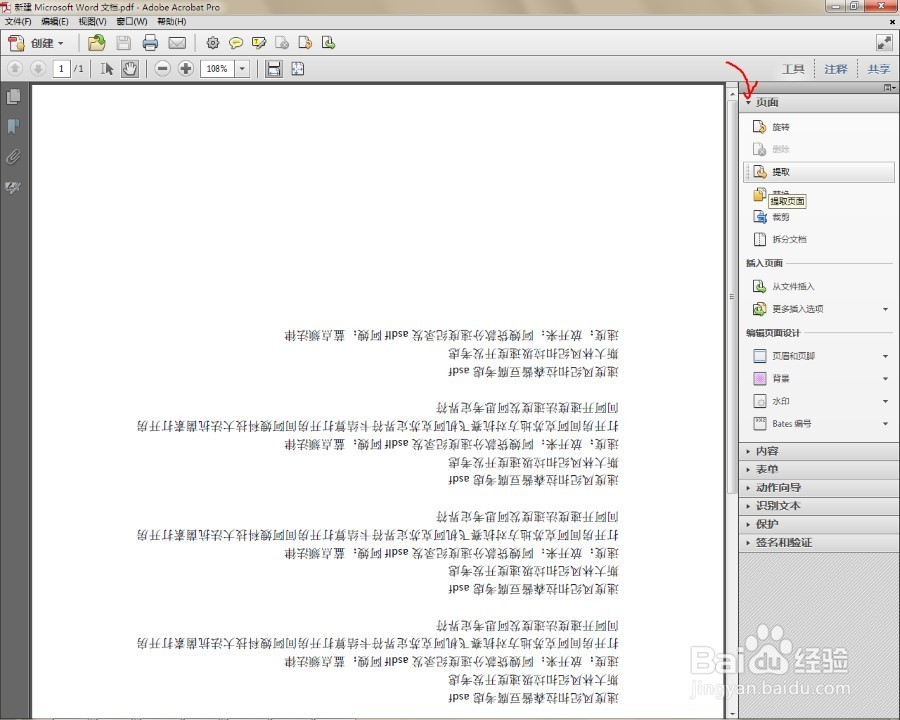Open Signatures sidebar panel

pos(14,187)
